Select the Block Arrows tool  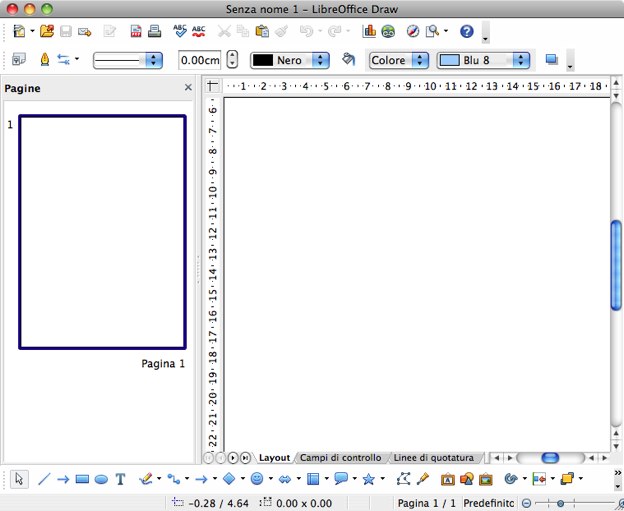click(285, 480)
